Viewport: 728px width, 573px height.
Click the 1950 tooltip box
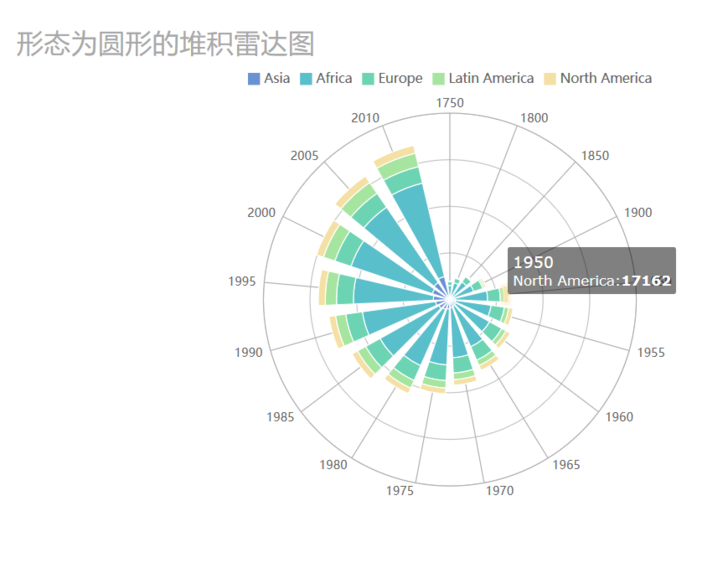coord(591,271)
